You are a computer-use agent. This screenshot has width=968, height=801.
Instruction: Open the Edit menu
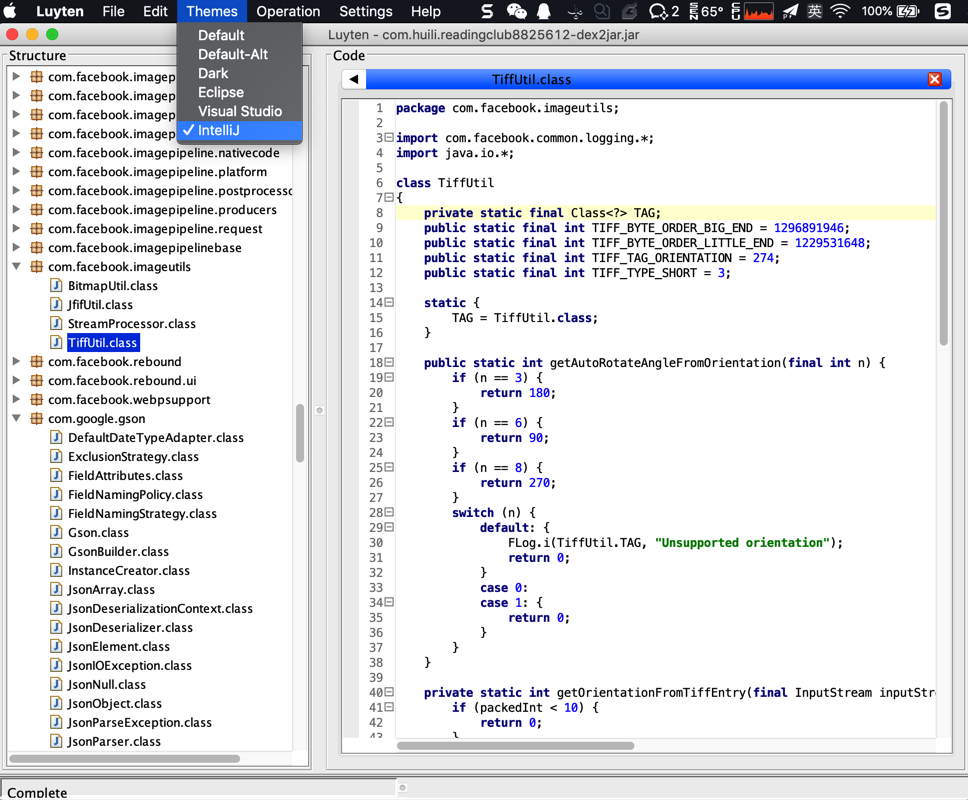(x=155, y=11)
